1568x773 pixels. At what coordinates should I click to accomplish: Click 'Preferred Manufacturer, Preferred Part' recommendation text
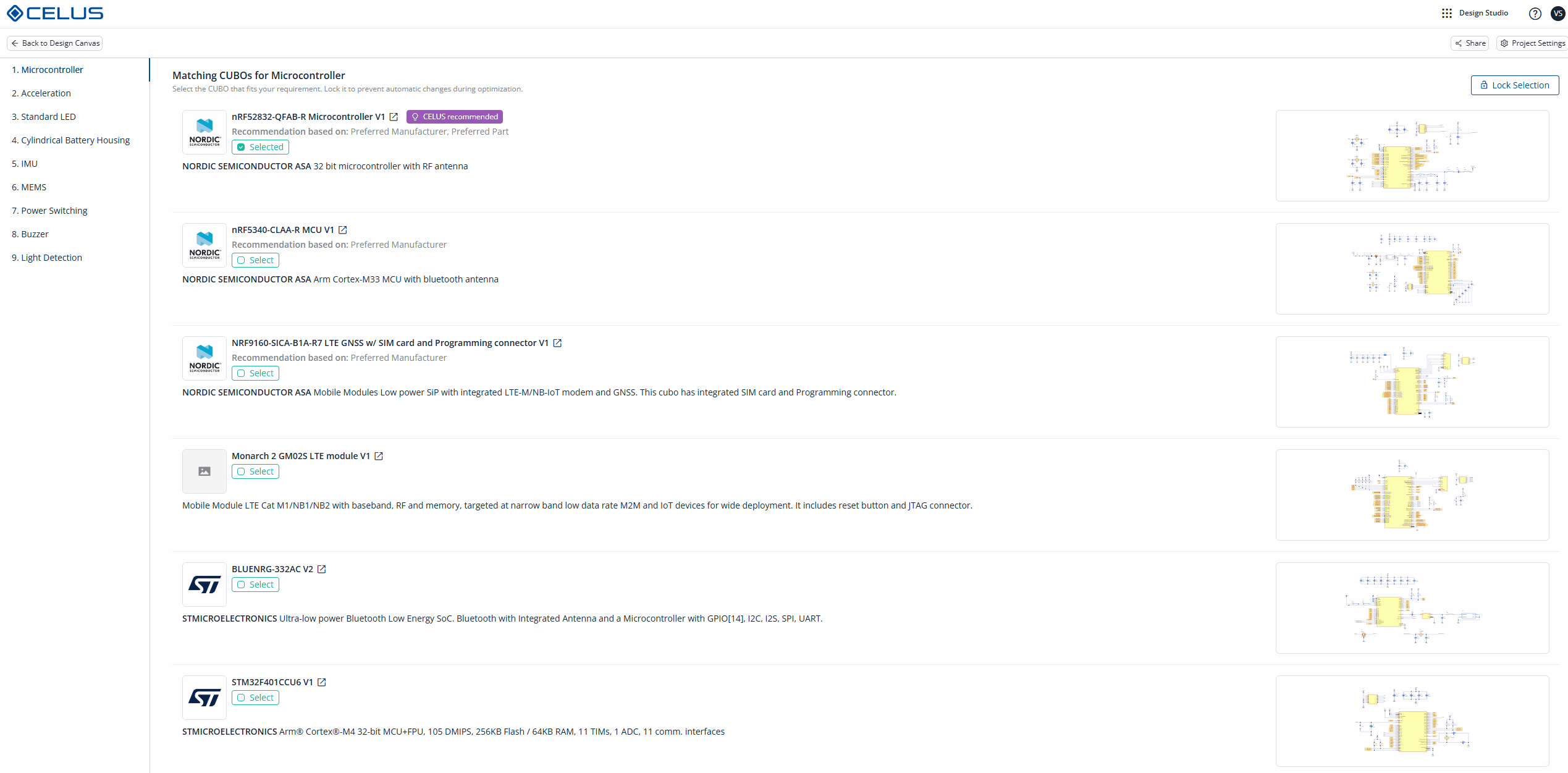click(x=429, y=132)
